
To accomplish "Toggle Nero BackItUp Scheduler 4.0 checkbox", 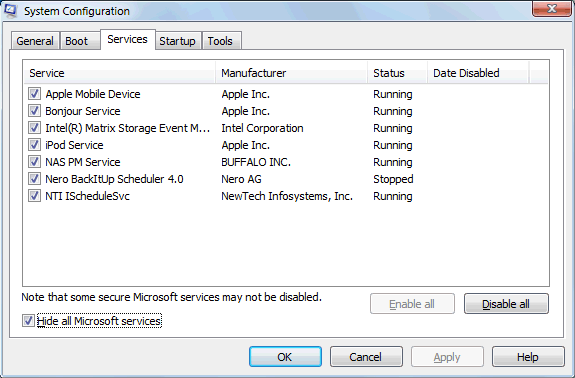I will pos(34,179).
